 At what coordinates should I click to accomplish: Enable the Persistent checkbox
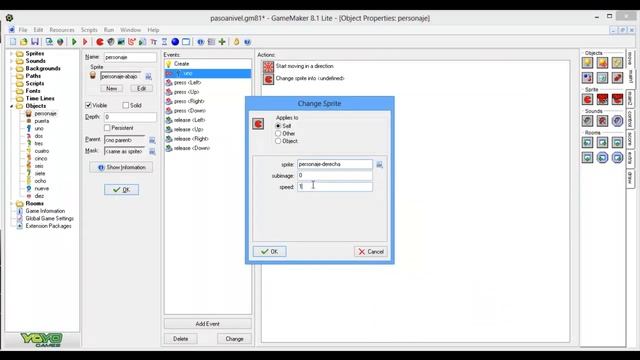click(x=107, y=128)
